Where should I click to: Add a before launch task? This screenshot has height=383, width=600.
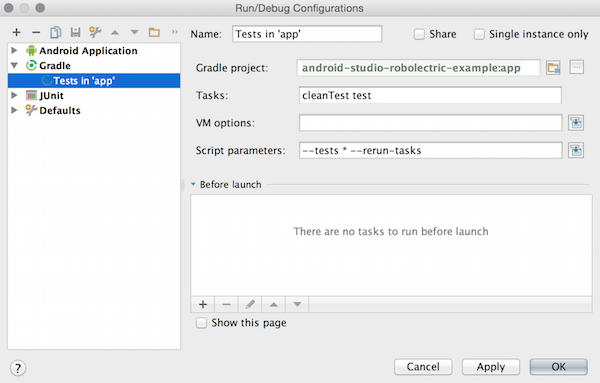203,305
